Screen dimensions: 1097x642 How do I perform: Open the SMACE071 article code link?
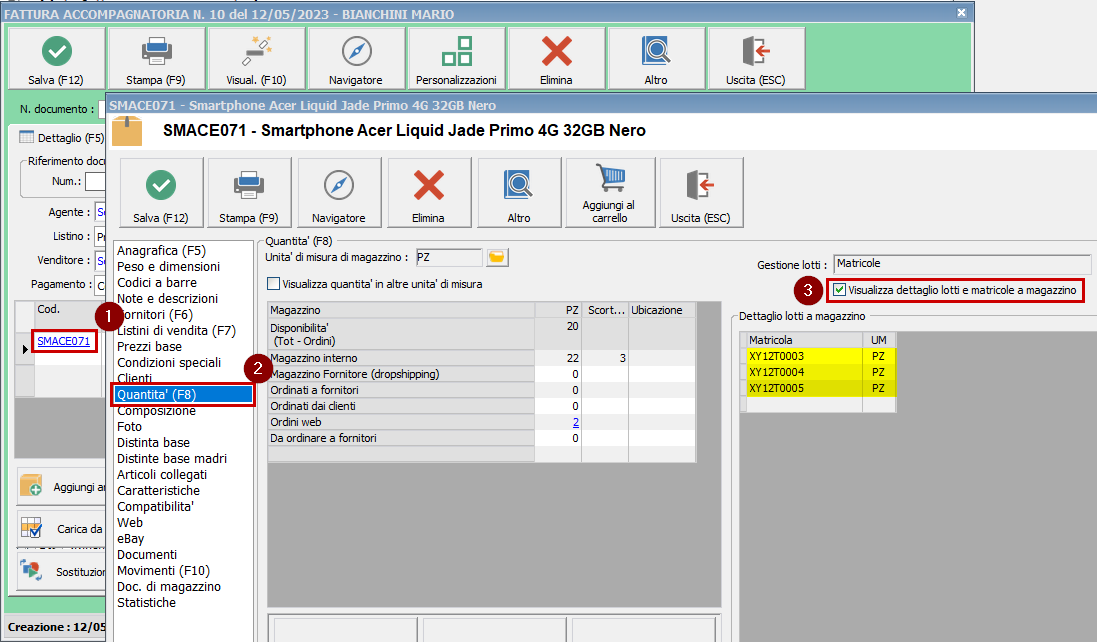click(x=64, y=341)
